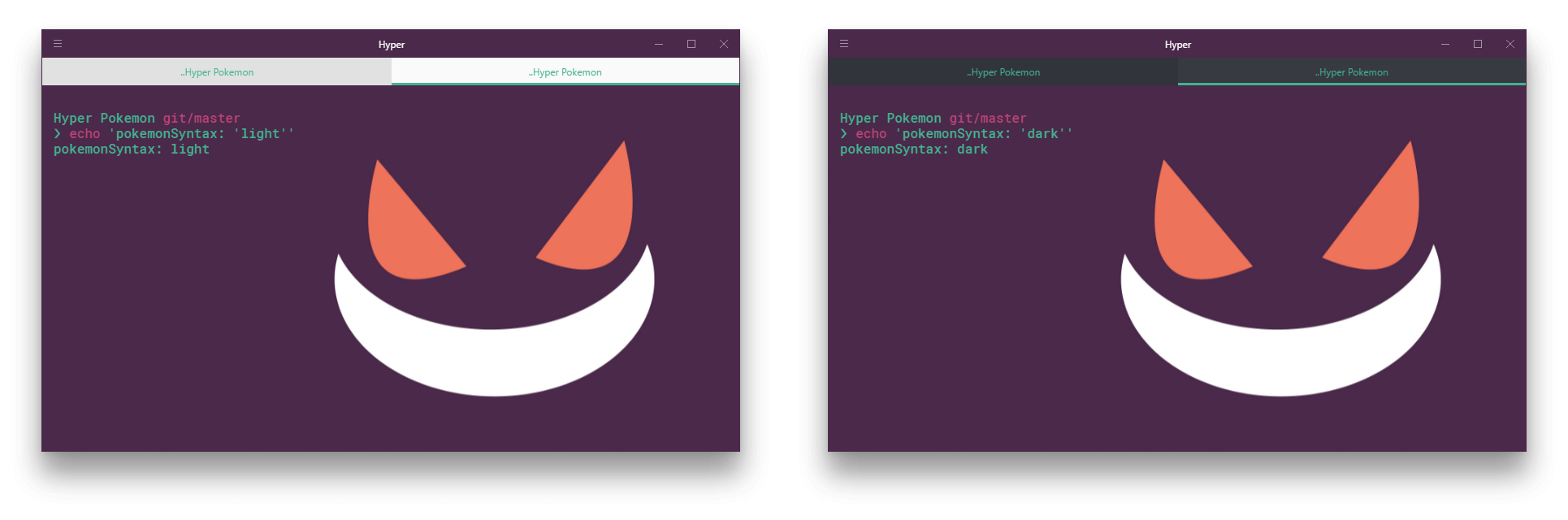Close the left Hyper window

click(x=724, y=44)
